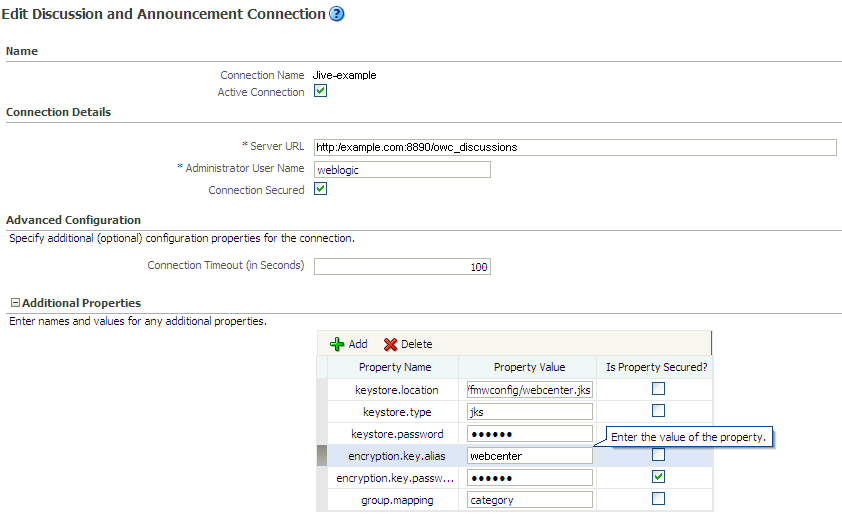Uncheck the Connection Secured checkbox
Image resolution: width=842 pixels, height=517 pixels.
(x=321, y=189)
